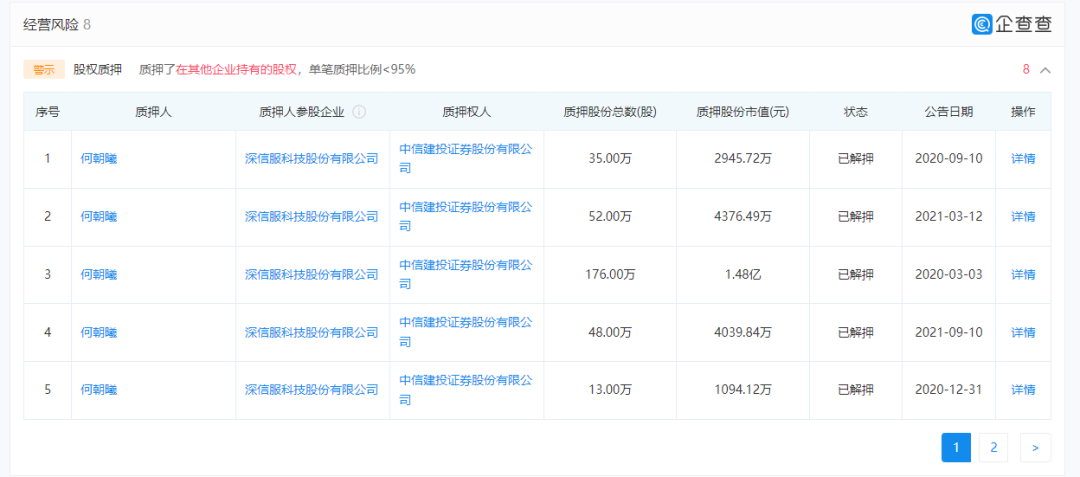Open 中信建投证券股份有限公司 in row 4
This screenshot has width=1080, height=477.
coord(466,332)
